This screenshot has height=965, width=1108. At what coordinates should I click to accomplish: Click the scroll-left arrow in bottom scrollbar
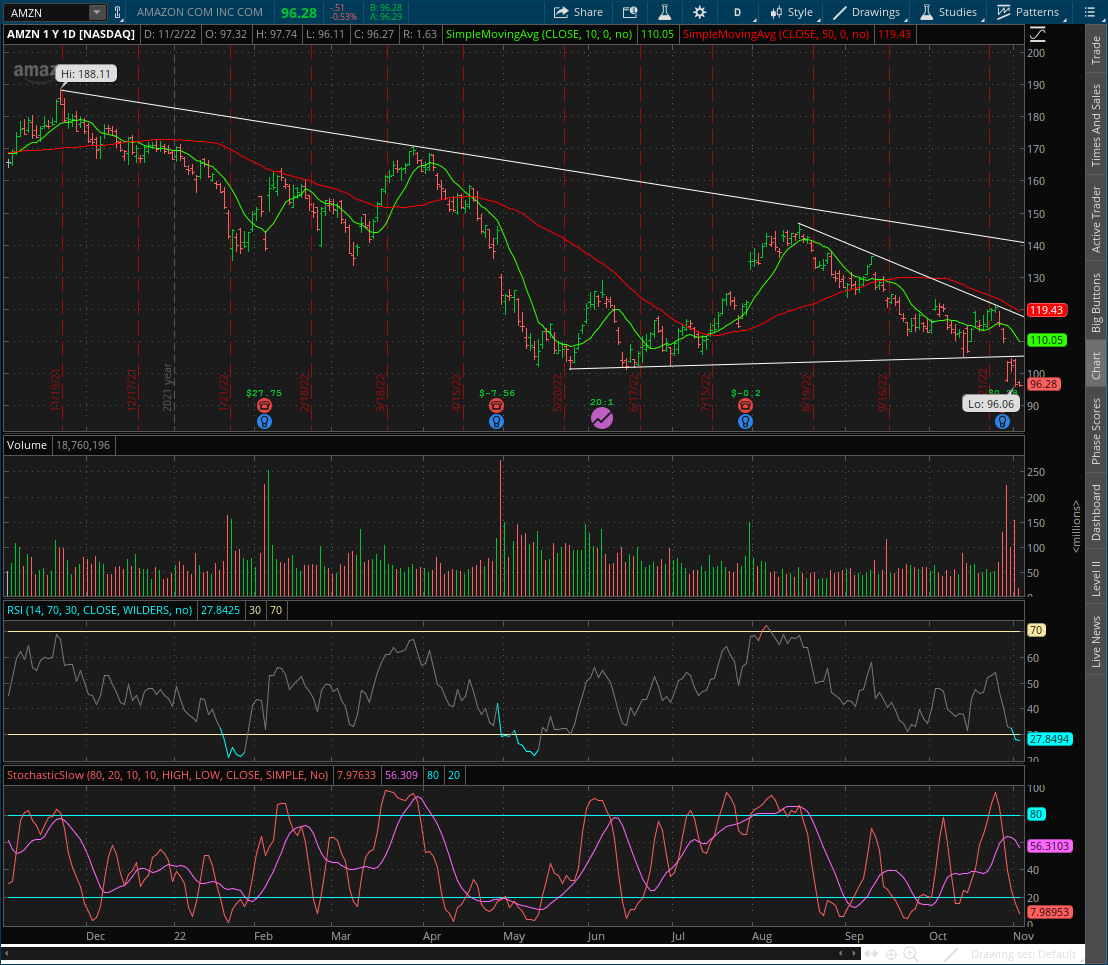click(x=6, y=954)
